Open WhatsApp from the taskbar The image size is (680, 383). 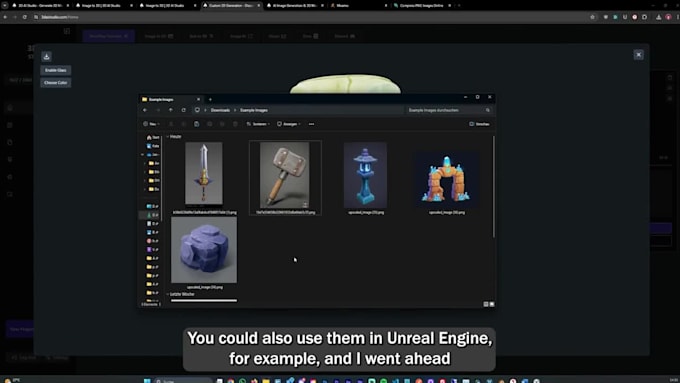coord(242,381)
